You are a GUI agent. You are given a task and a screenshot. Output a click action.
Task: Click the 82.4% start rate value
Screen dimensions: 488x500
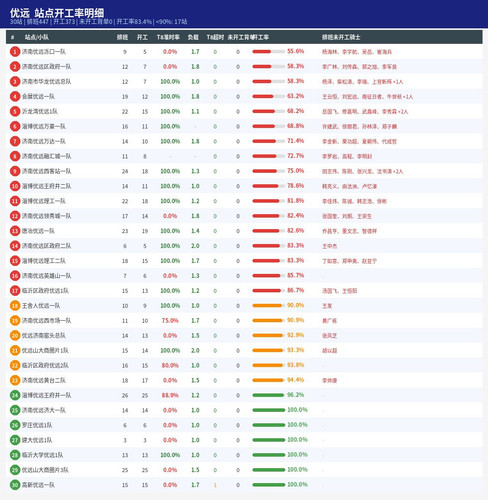click(x=296, y=216)
